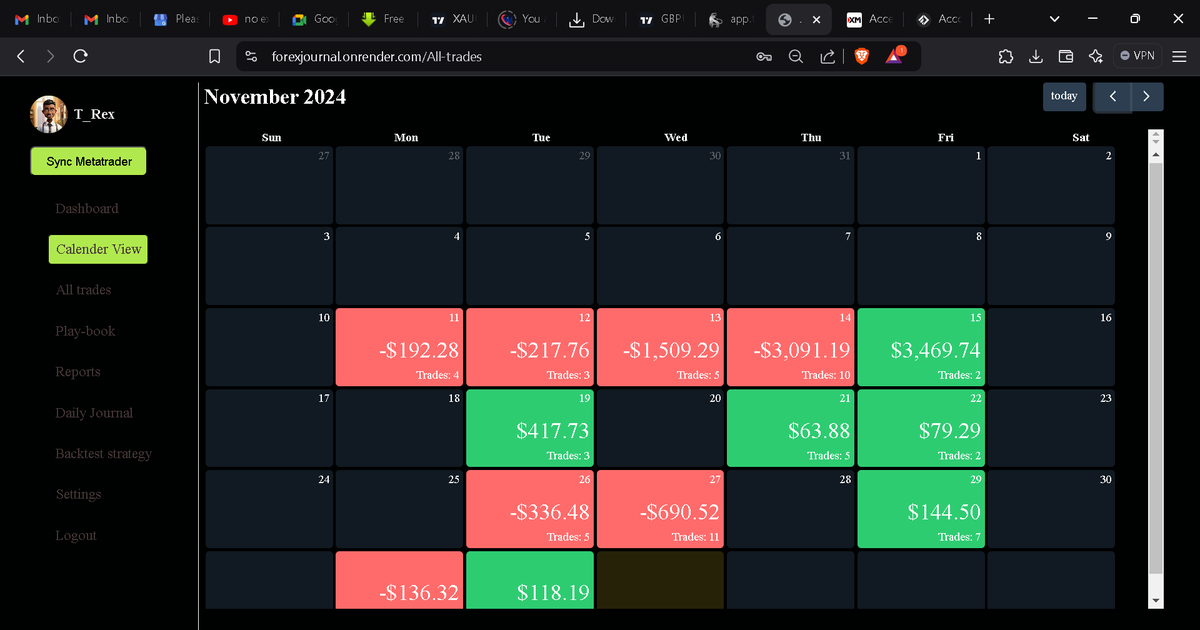Switch to the XAU TradingView tab
Image resolution: width=1200 pixels, height=630 pixels.
coord(453,19)
